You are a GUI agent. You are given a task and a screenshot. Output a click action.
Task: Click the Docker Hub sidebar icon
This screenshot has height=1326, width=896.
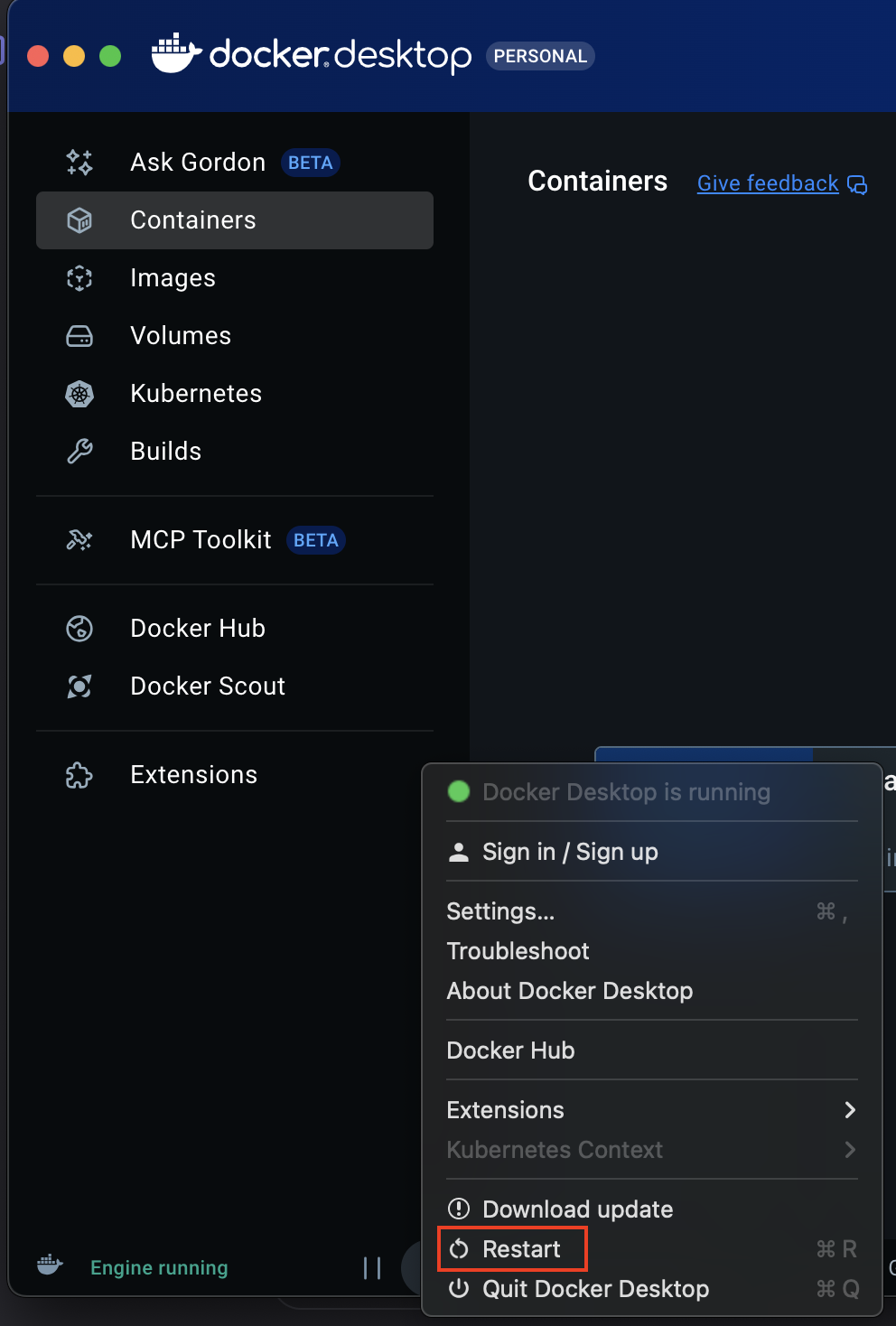79,629
